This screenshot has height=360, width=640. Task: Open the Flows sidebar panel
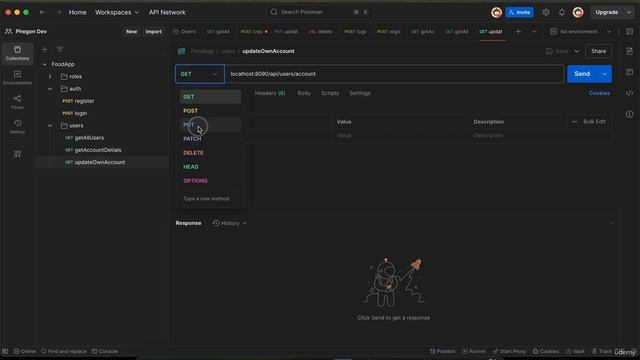pyautogui.click(x=17, y=102)
